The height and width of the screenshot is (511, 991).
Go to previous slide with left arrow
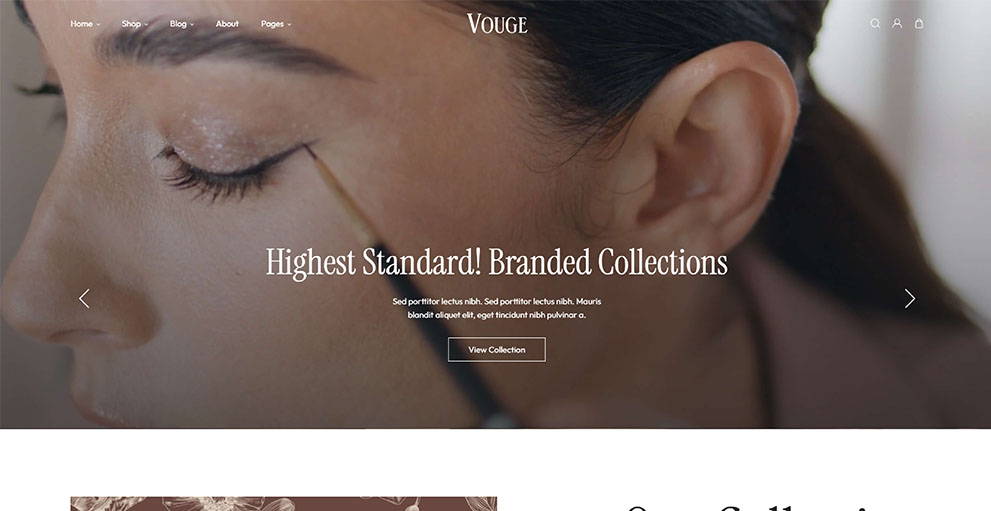pos(84,298)
